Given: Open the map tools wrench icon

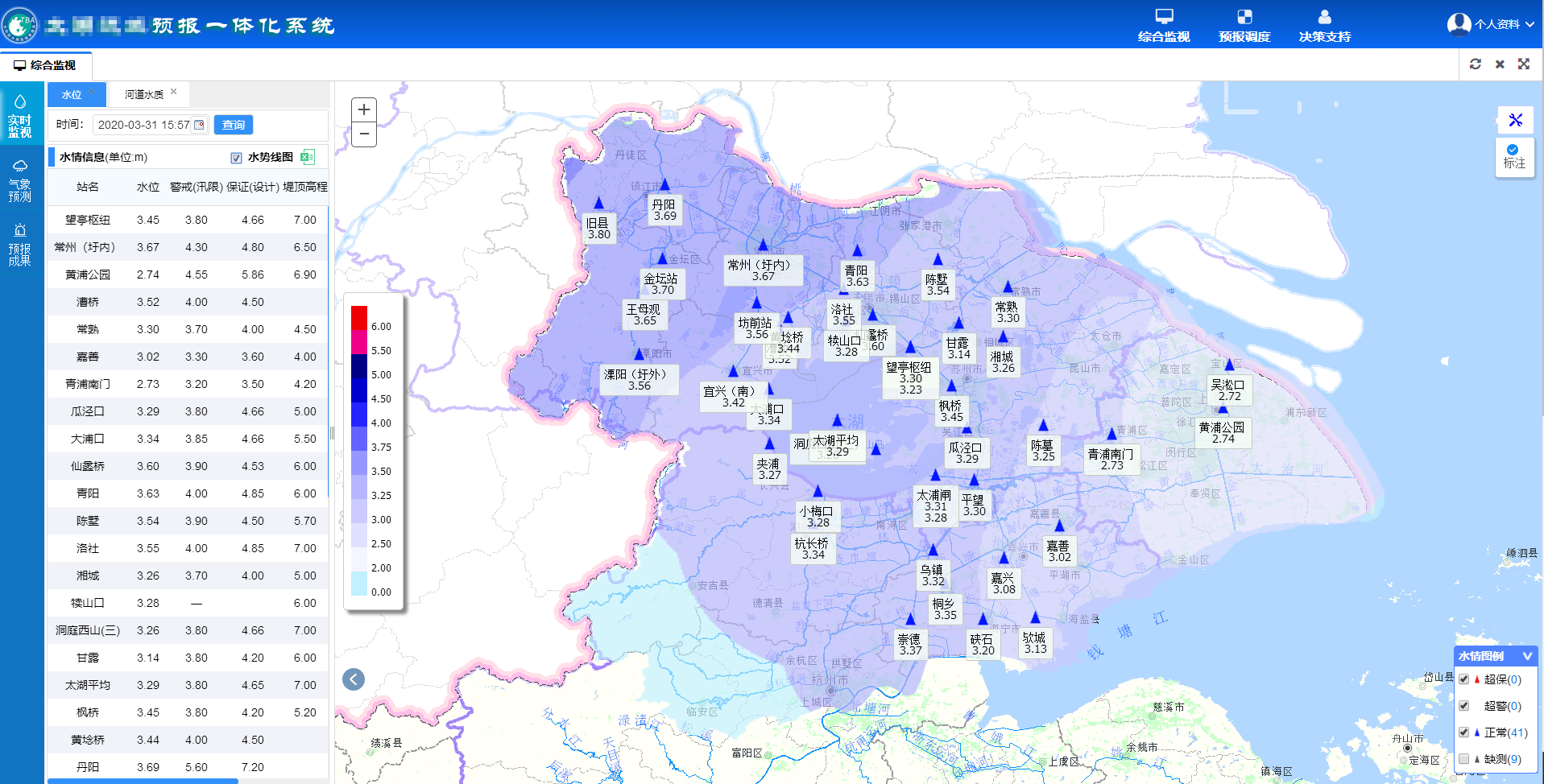Looking at the screenshot, I should click(1515, 120).
